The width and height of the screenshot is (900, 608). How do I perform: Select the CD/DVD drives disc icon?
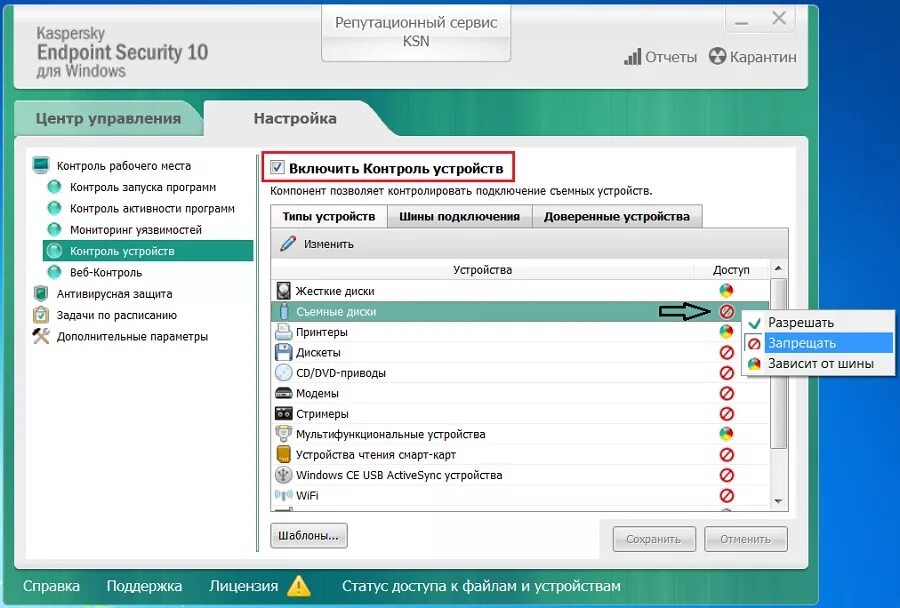(283, 373)
